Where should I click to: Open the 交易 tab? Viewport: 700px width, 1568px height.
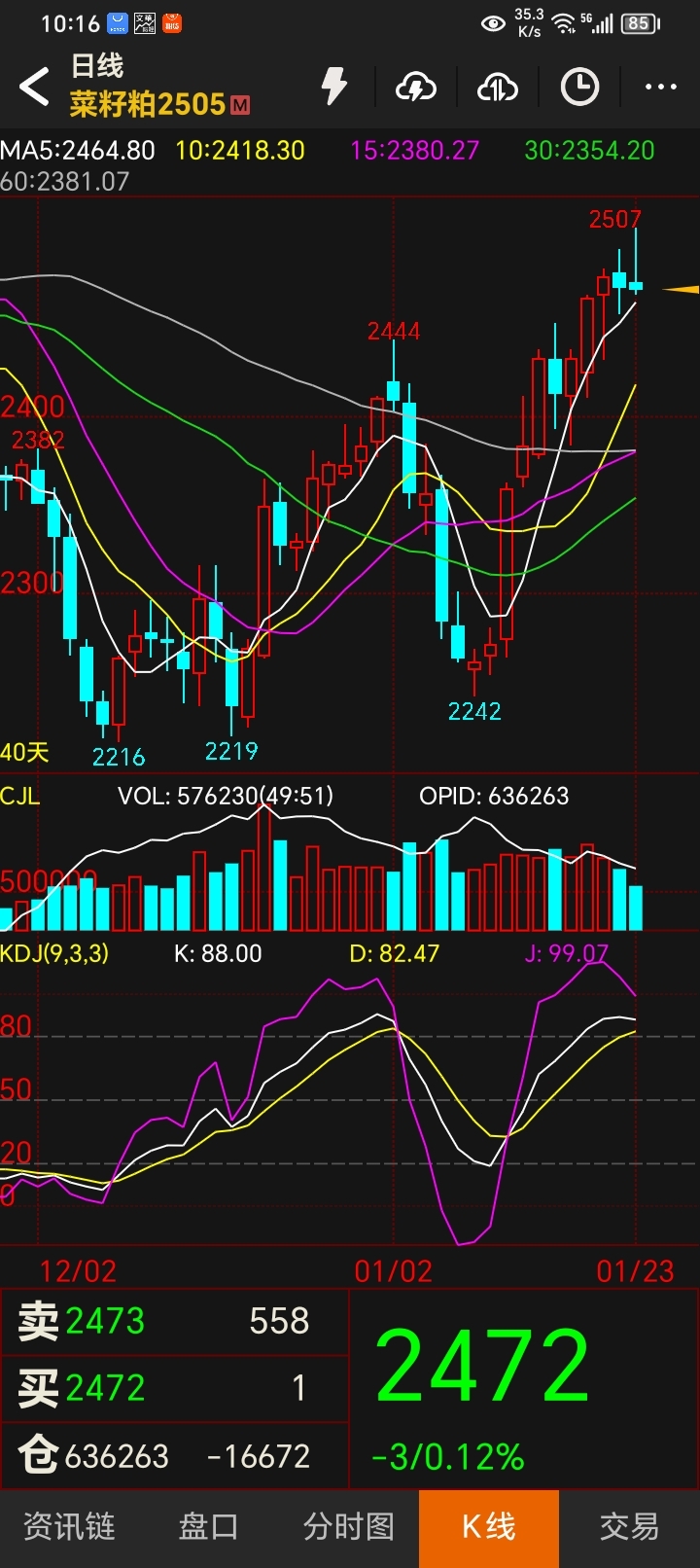(629, 1526)
